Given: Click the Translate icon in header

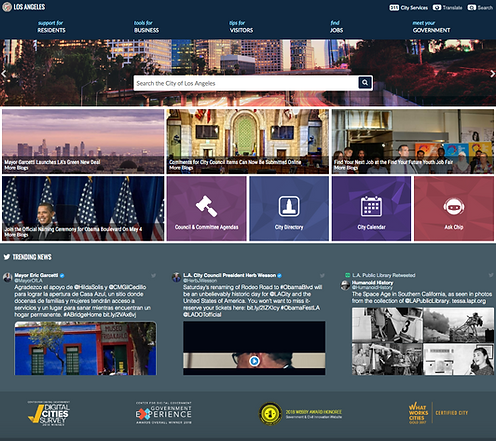Looking at the screenshot, I should [437, 7].
